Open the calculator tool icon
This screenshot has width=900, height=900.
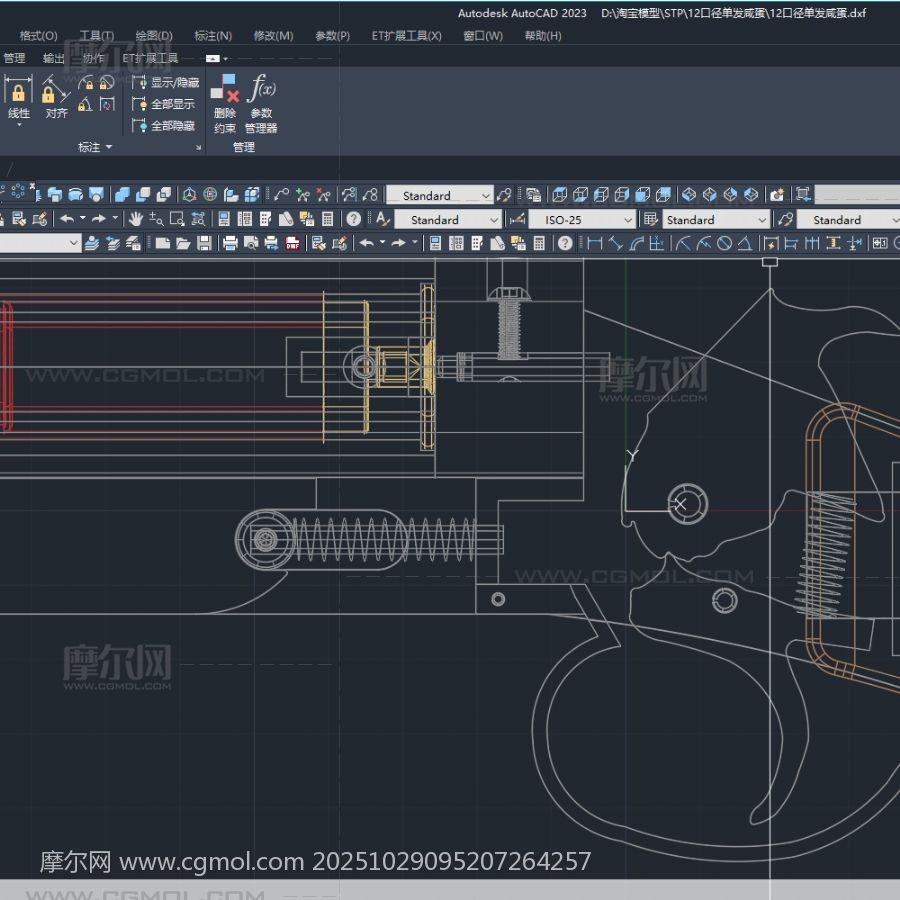coord(327,219)
